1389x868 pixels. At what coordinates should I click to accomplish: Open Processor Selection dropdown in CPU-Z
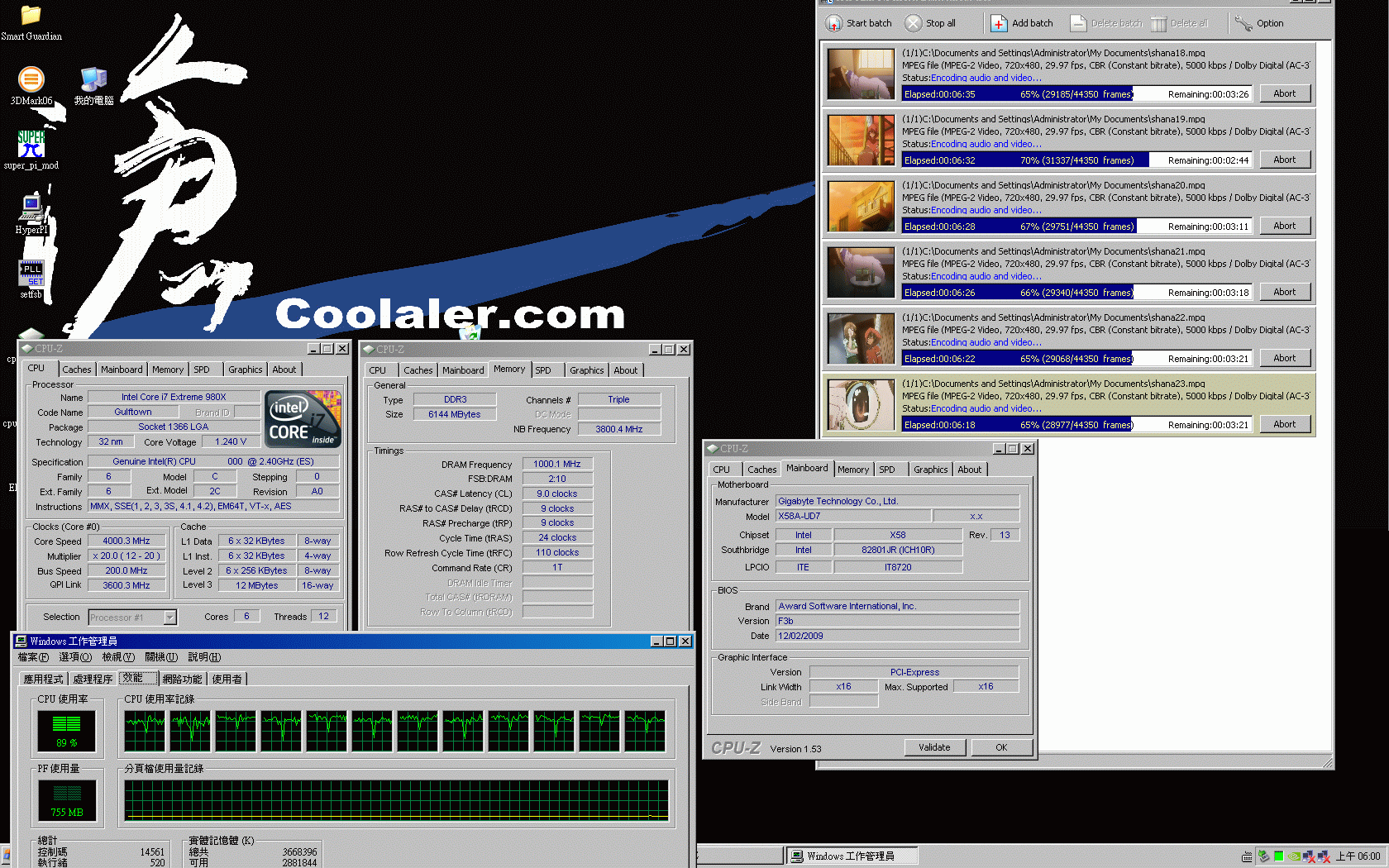pos(169,618)
